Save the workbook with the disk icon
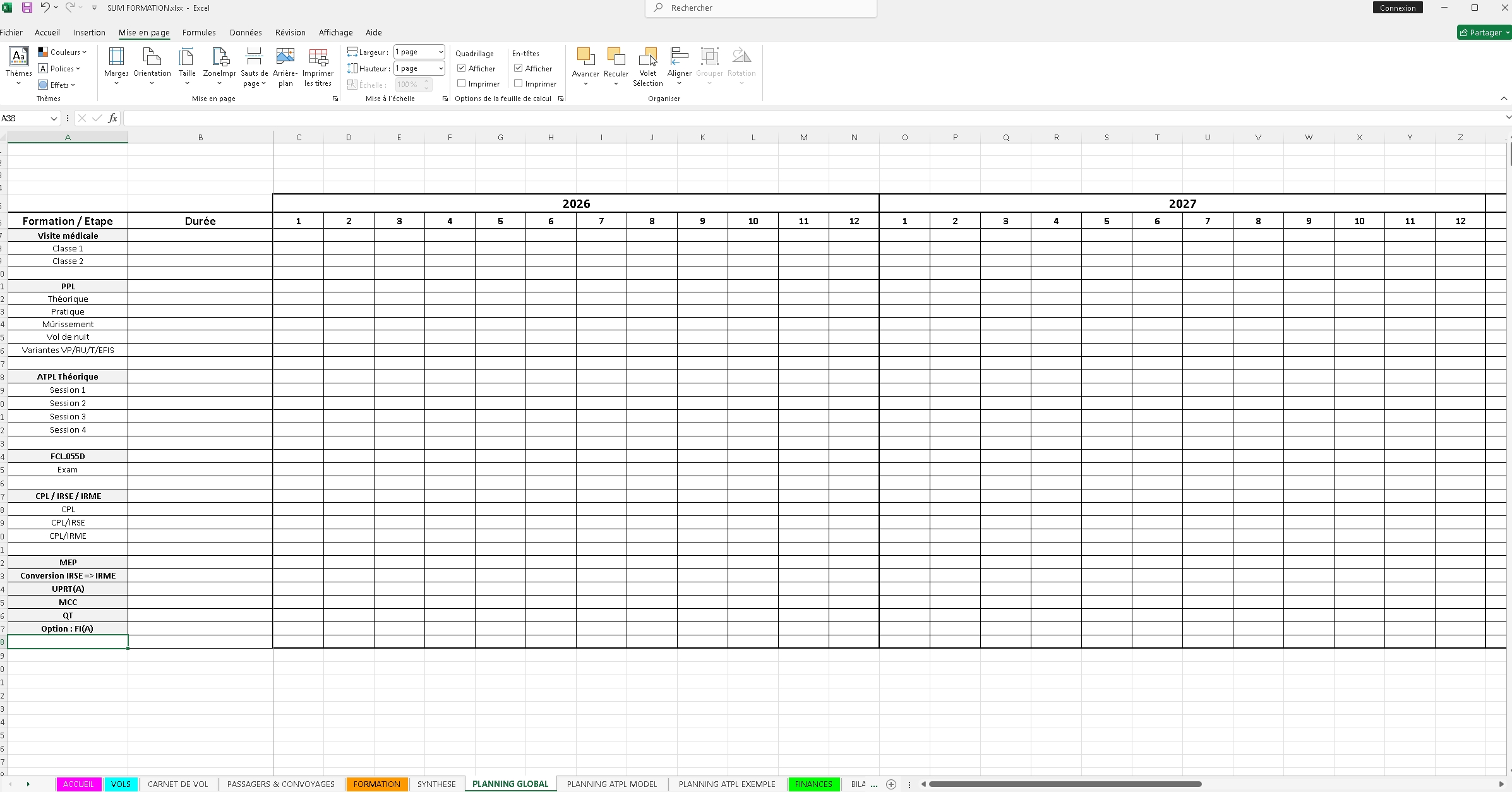 coord(27,8)
